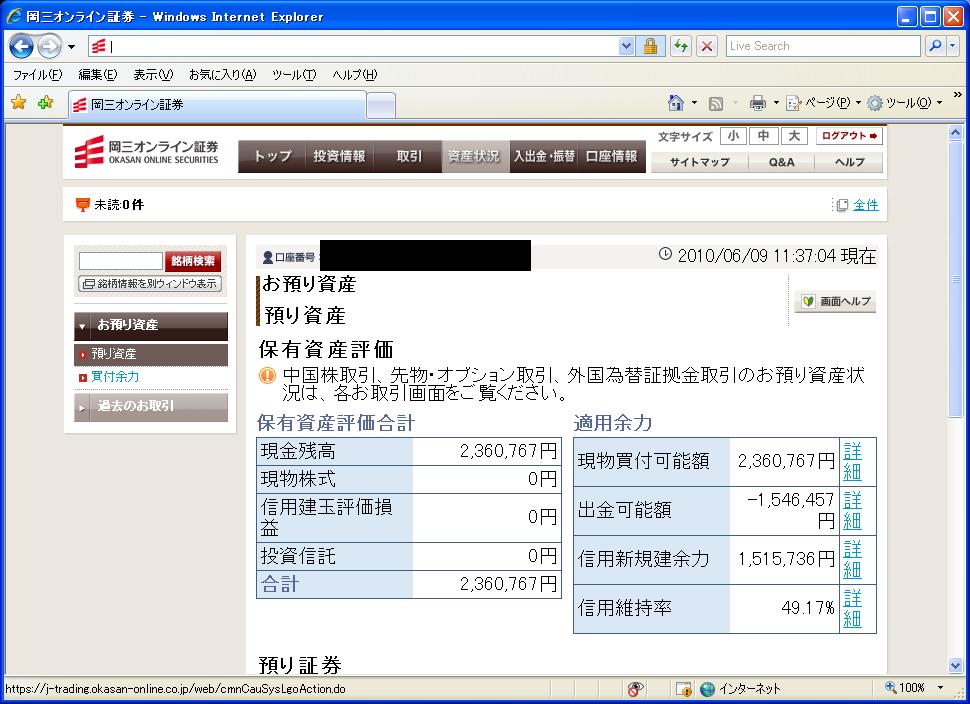Click the Print icon in toolbar
Viewport: 970px width, 704px height.
click(757, 103)
